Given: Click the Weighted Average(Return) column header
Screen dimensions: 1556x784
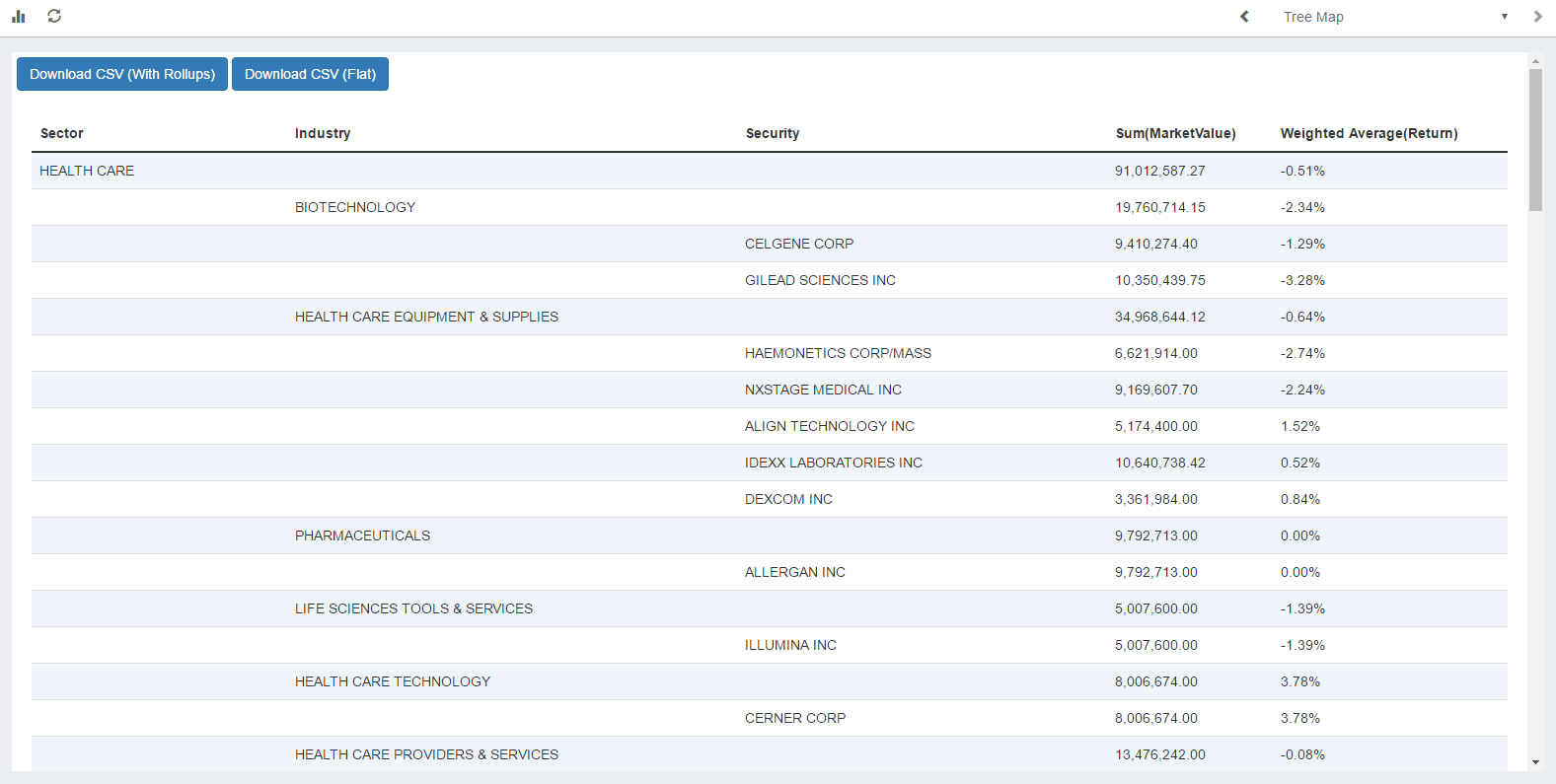Looking at the screenshot, I should [1369, 133].
